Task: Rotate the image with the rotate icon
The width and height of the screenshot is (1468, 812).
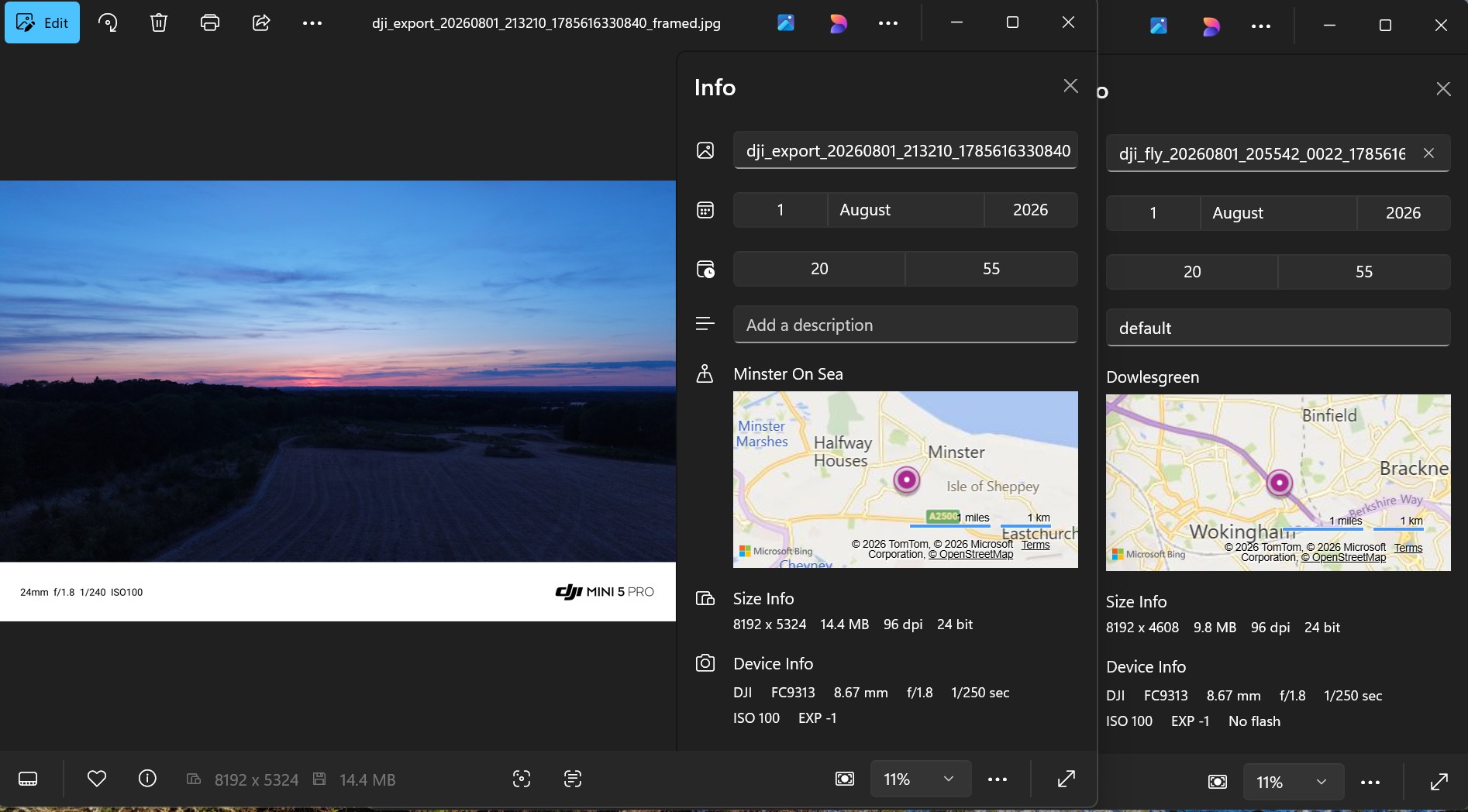Action: (108, 22)
